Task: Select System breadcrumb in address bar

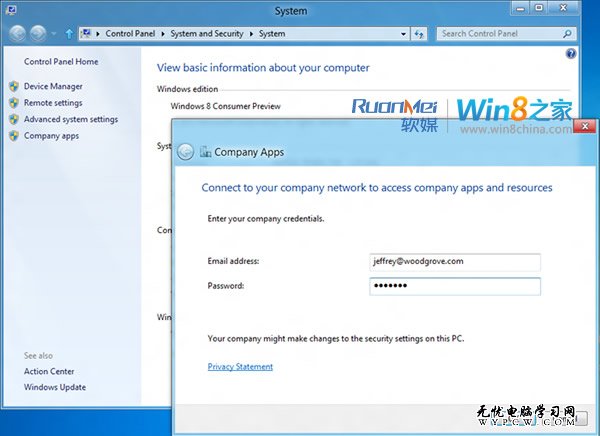Action: (x=272, y=34)
